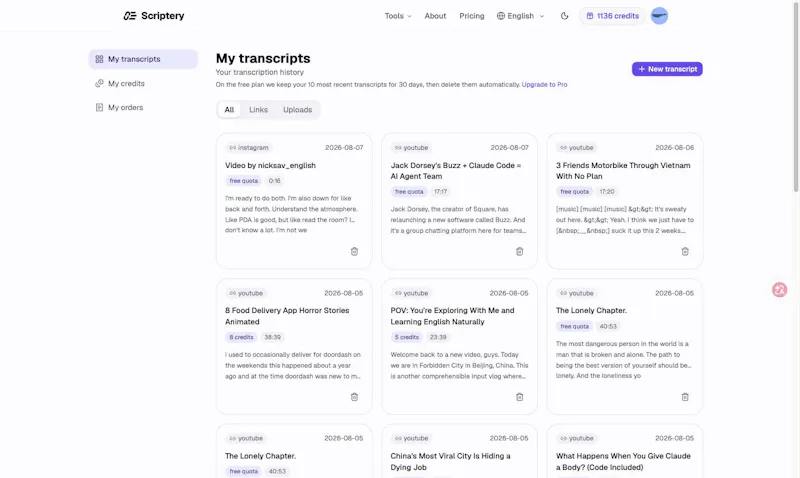Delete the 8 Food Delivery Horror Stories transcript
The width and height of the screenshot is (800, 478).
(x=354, y=397)
